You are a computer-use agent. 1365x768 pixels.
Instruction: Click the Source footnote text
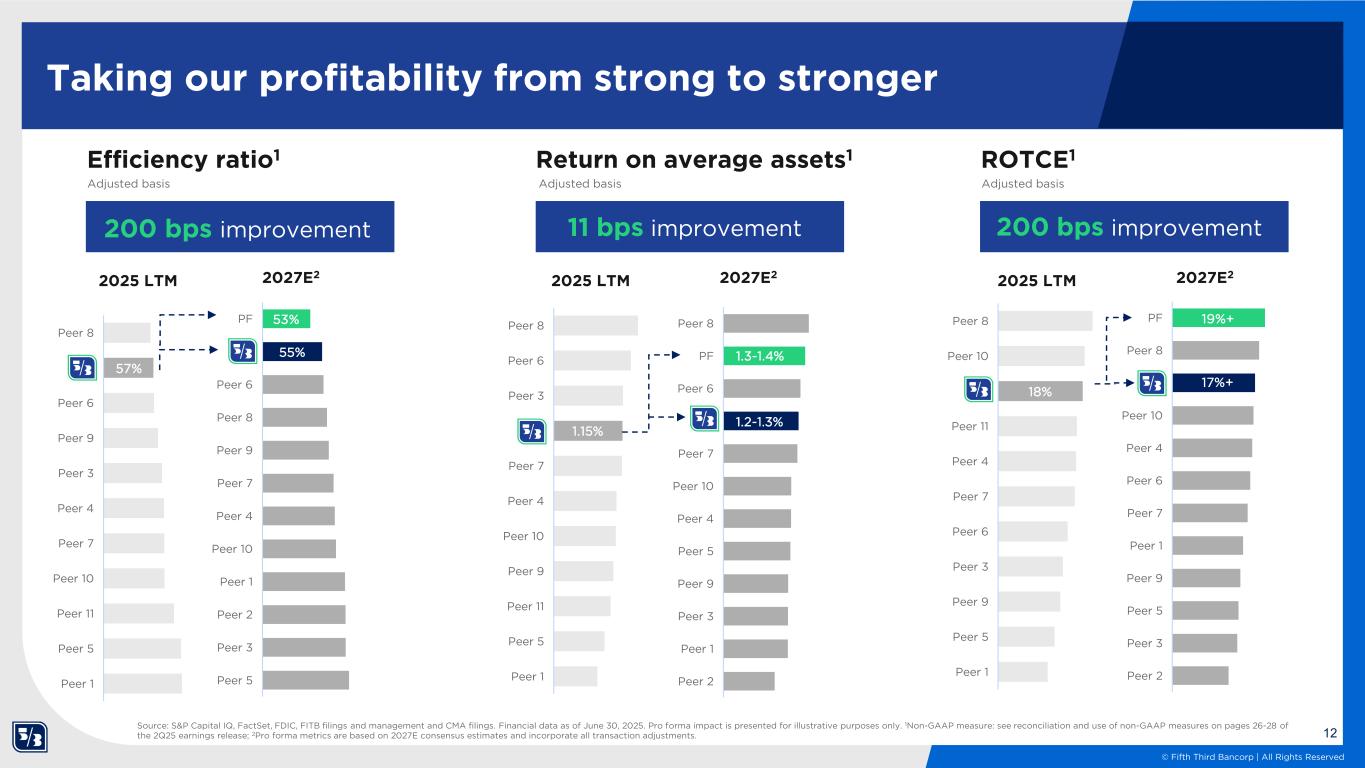[x=710, y=731]
